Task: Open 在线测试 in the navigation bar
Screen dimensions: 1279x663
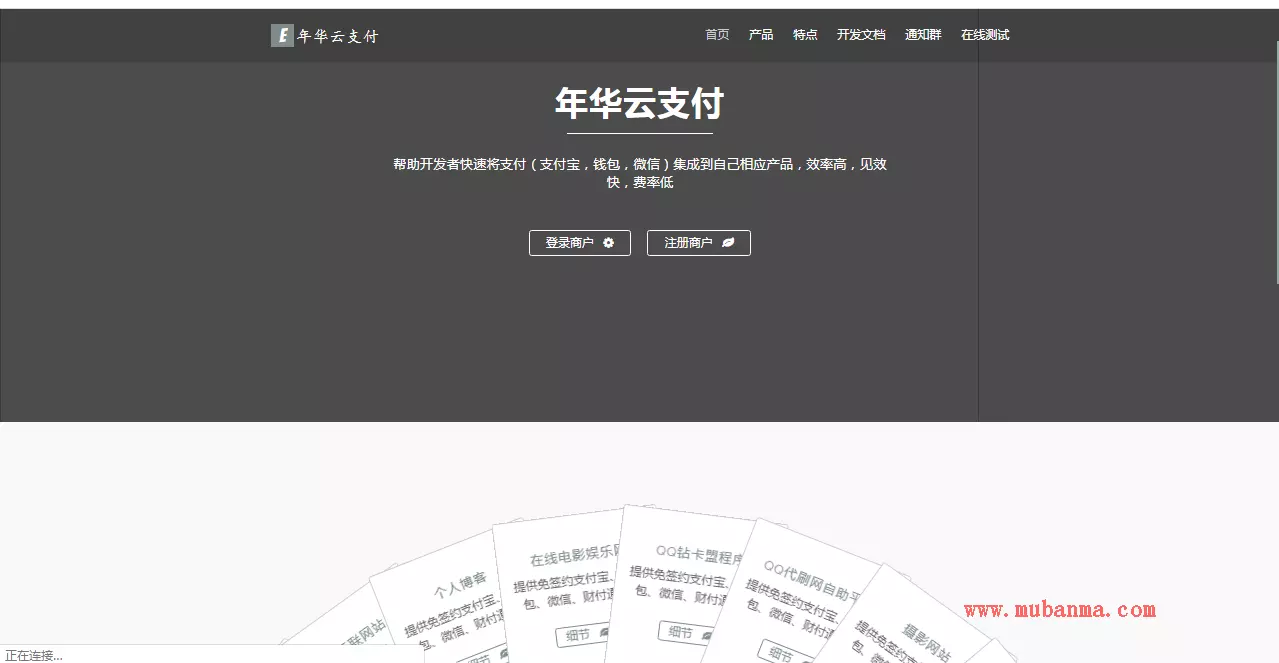Action: pyautogui.click(x=985, y=35)
